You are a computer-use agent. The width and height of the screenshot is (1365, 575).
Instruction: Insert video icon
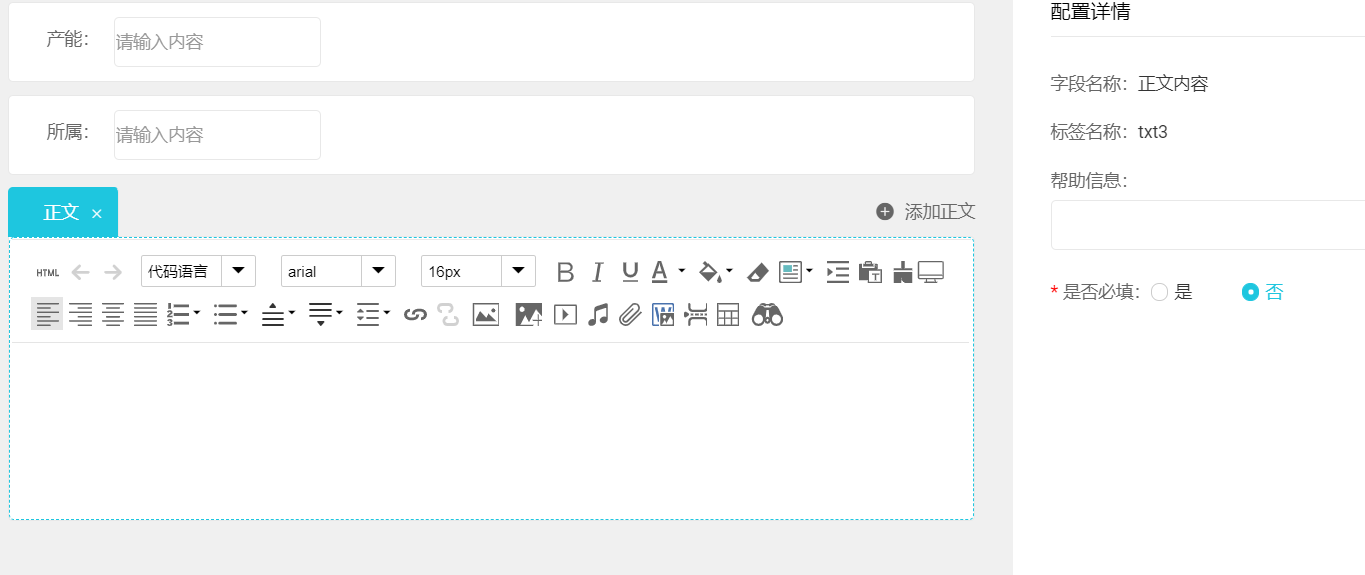click(x=565, y=315)
